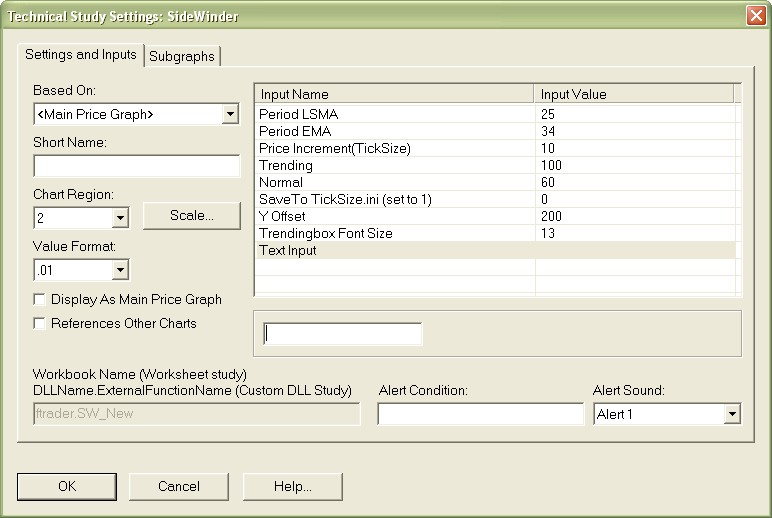772x518 pixels.
Task: Click the Cancel button
Action: click(x=179, y=486)
